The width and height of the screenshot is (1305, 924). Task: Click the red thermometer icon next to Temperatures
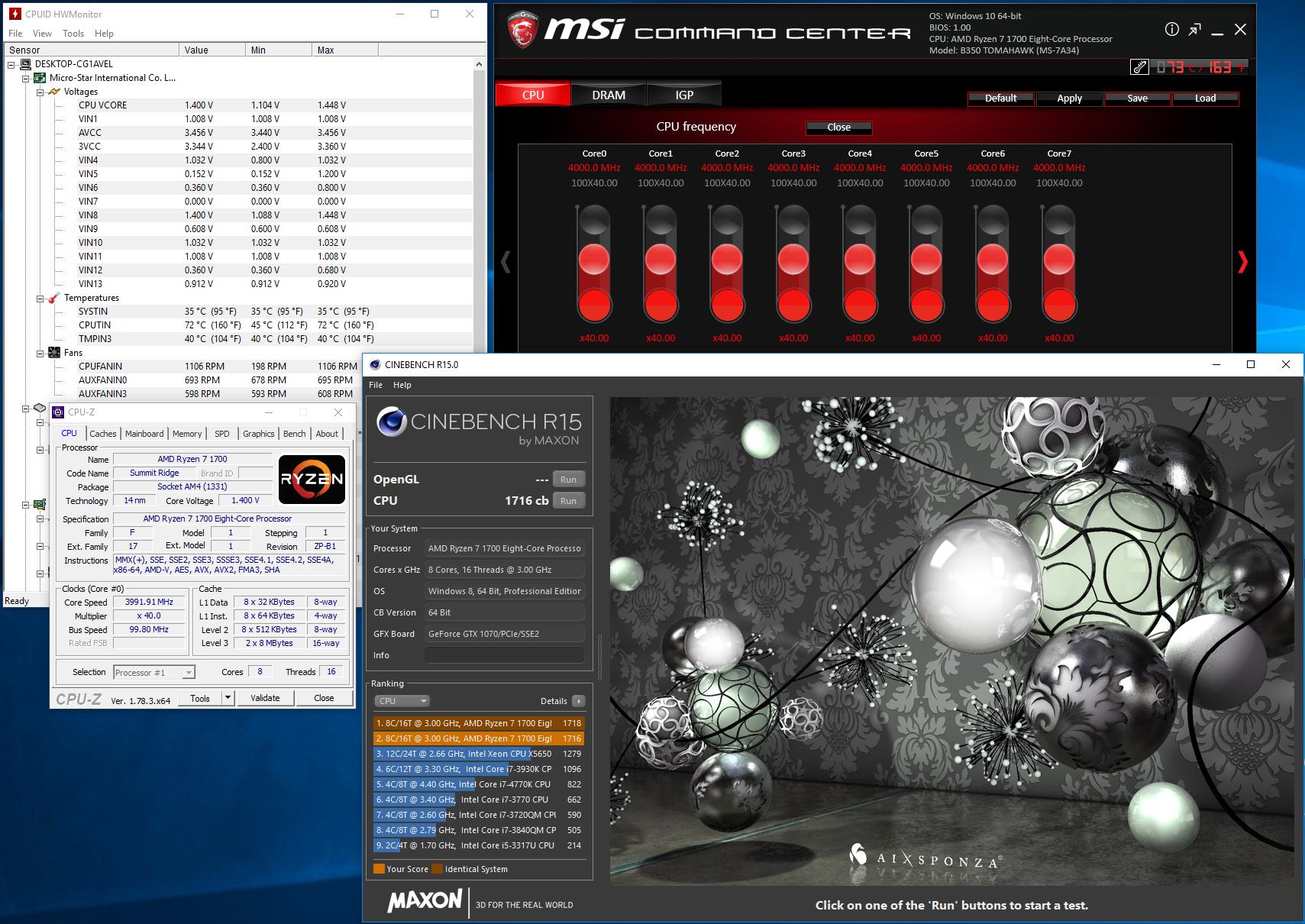click(53, 298)
